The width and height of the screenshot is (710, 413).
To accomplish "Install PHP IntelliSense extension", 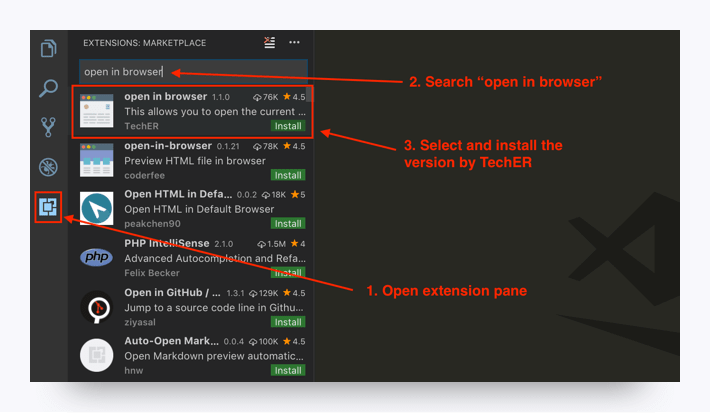I will pyautogui.click(x=288, y=273).
